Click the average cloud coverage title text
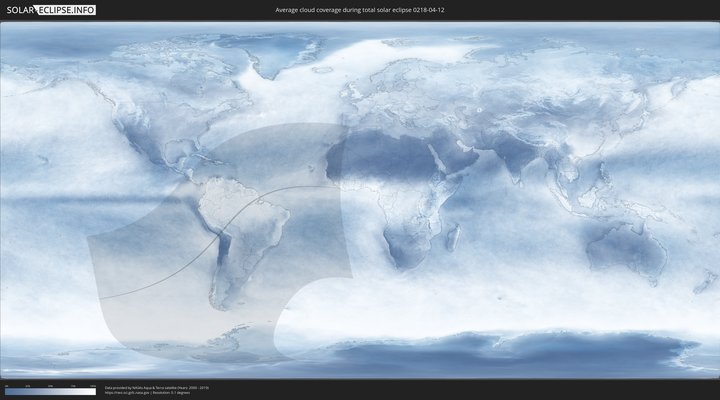The height and width of the screenshot is (400, 720). tap(359, 10)
